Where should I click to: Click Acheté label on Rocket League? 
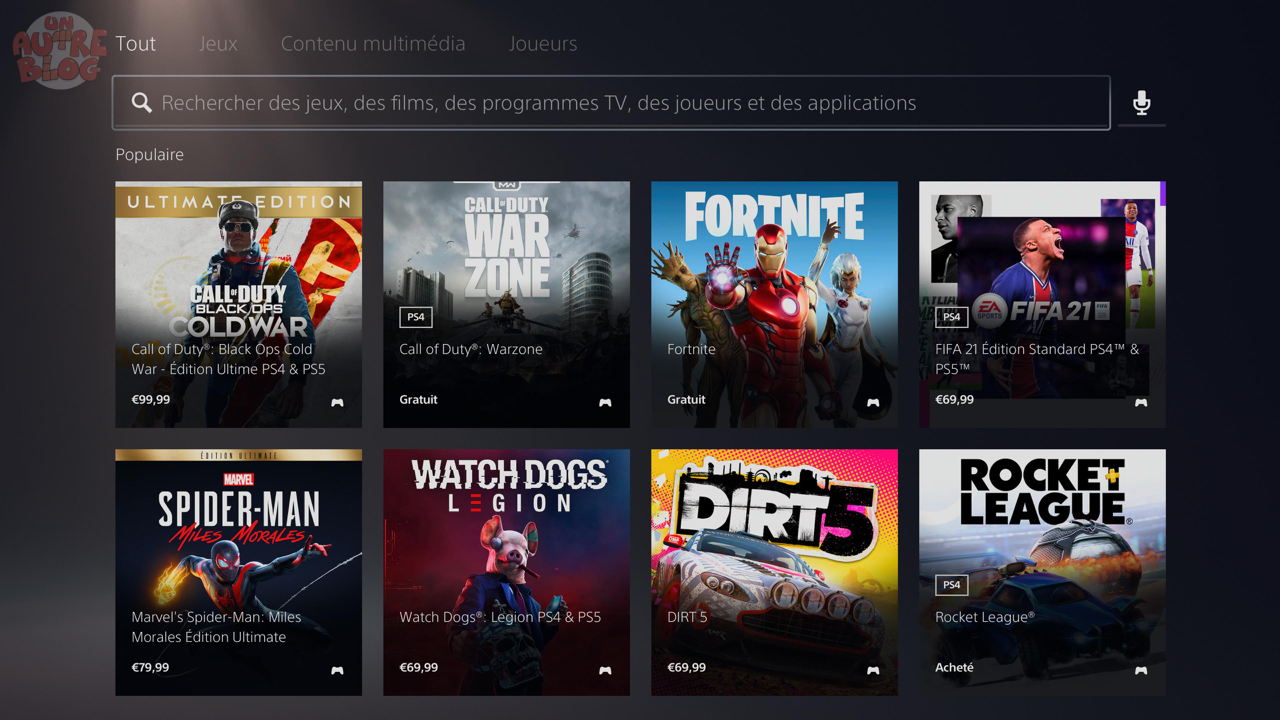tap(955, 668)
